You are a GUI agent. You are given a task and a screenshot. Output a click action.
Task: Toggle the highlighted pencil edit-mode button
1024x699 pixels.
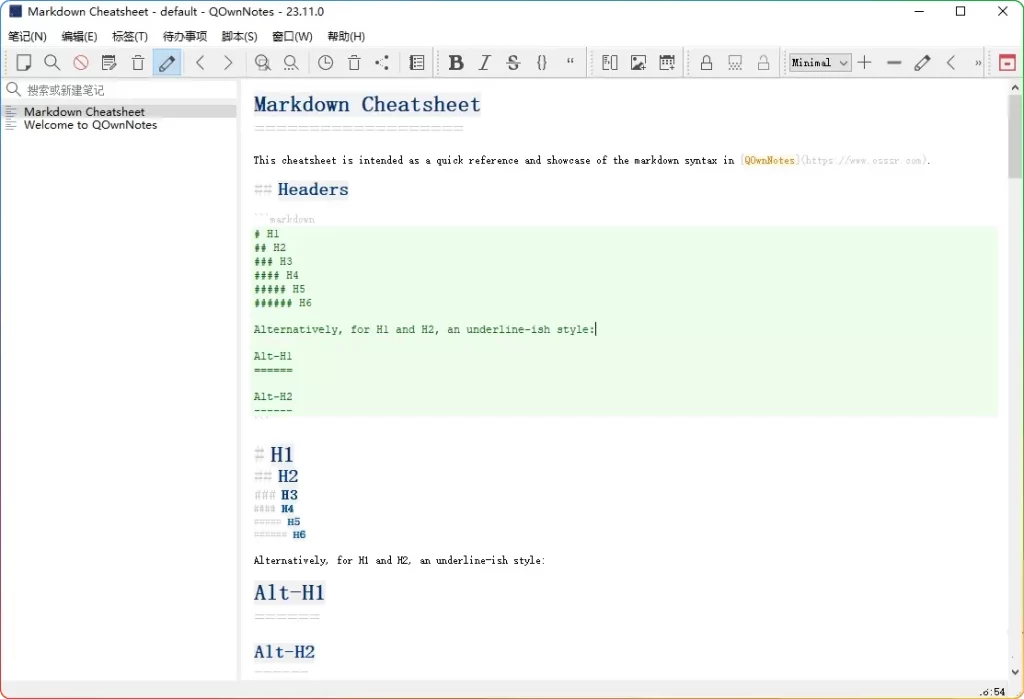point(167,63)
